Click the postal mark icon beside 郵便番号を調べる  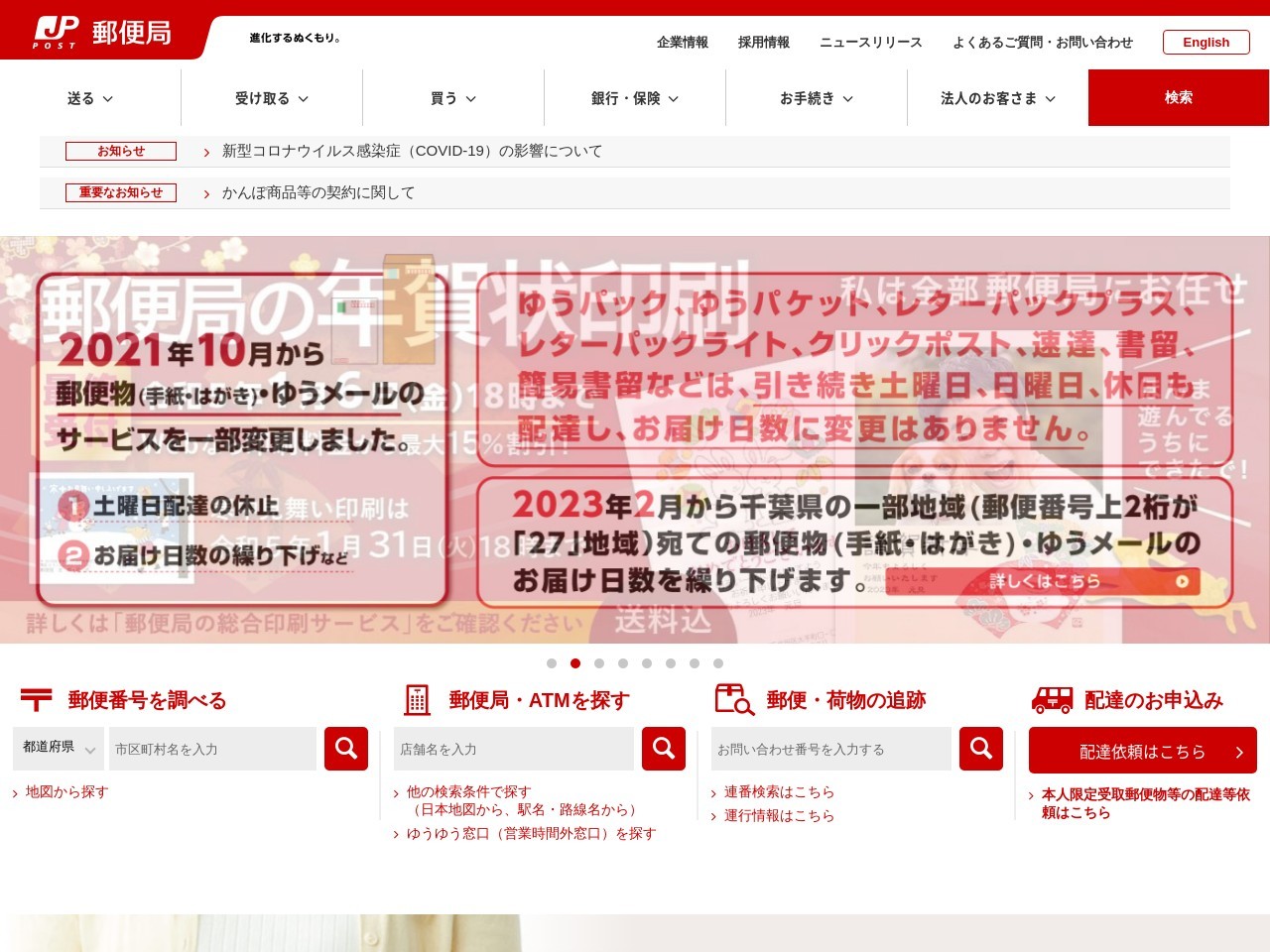click(37, 700)
